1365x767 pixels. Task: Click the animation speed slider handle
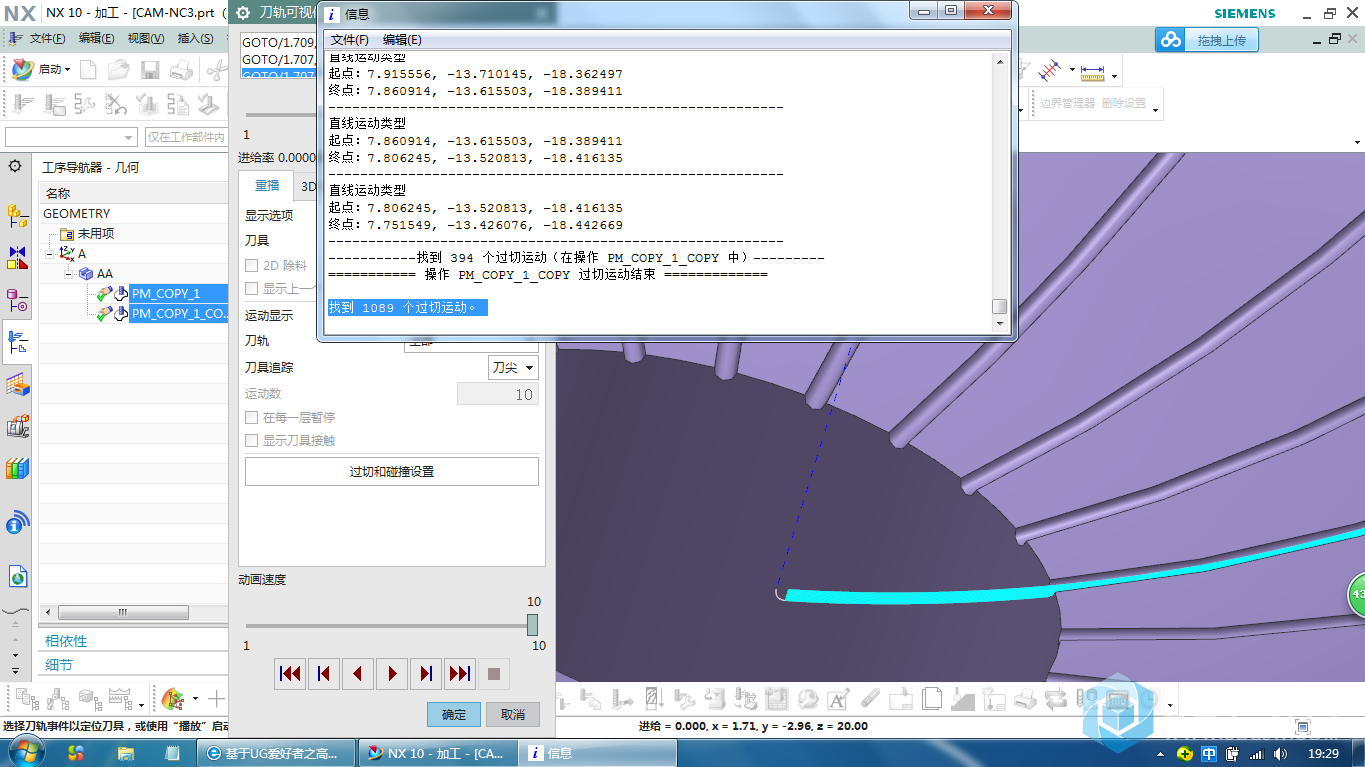click(x=532, y=625)
